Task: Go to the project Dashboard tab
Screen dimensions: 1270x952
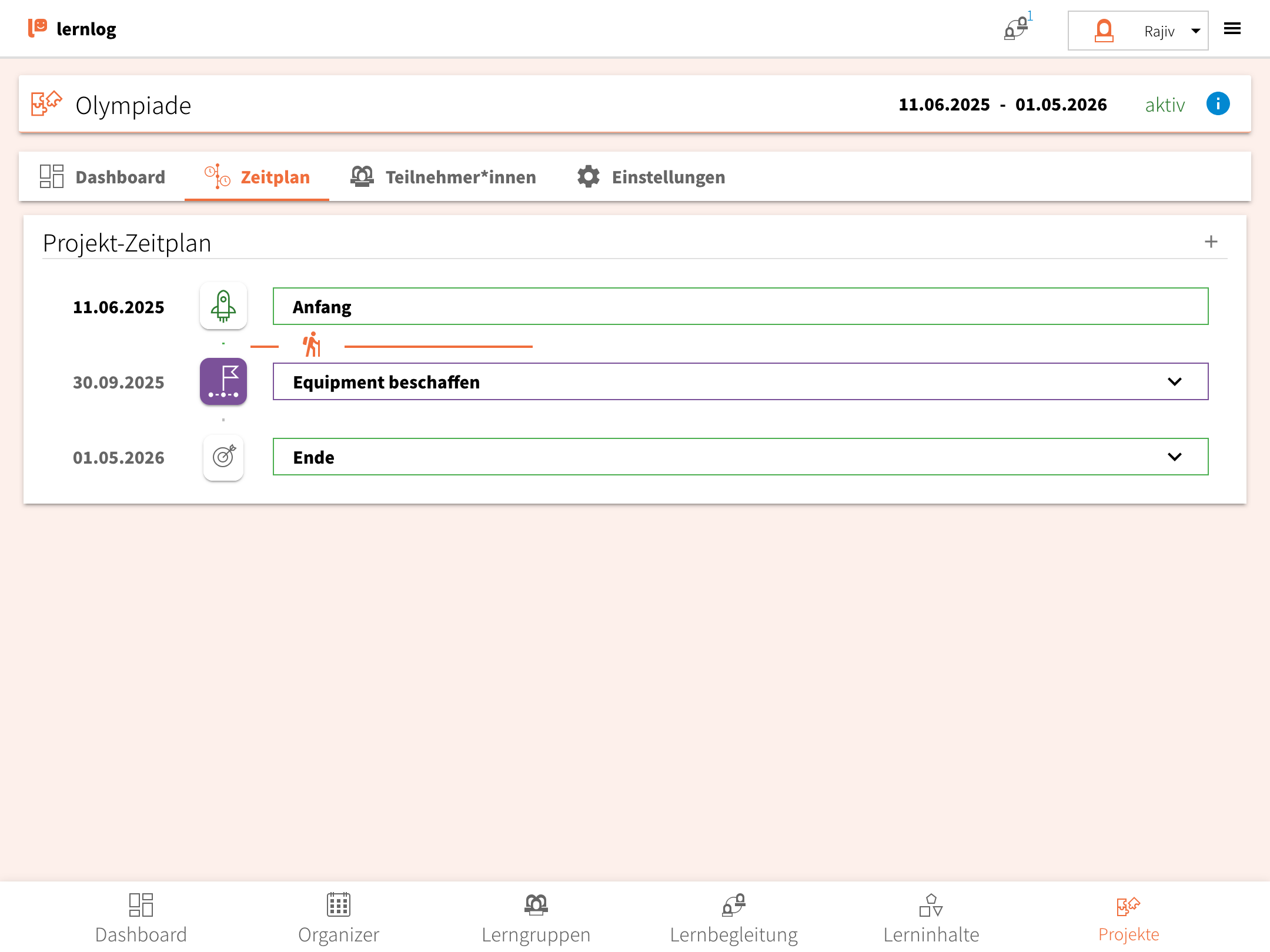Action: [103, 177]
